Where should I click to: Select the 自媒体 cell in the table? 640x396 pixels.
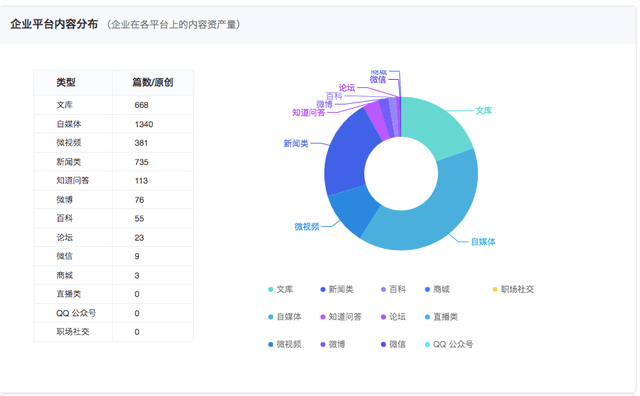(73, 124)
